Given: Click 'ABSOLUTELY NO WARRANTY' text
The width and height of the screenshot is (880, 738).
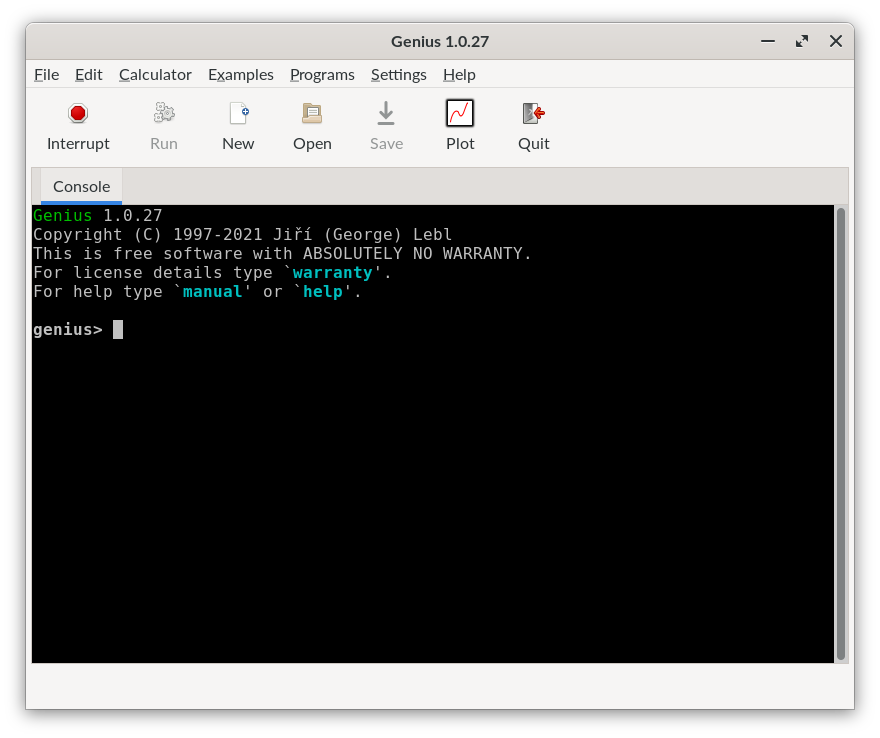Looking at the screenshot, I should [x=412, y=254].
